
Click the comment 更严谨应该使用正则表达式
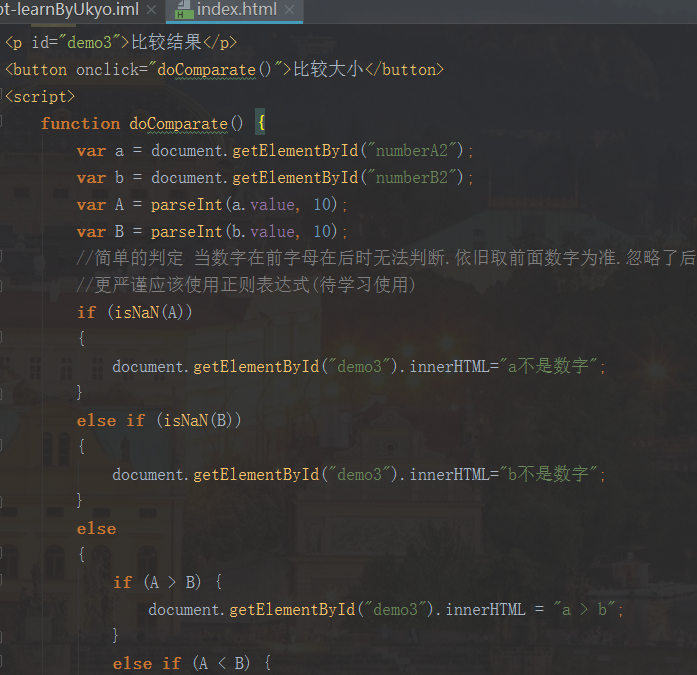click(x=246, y=285)
